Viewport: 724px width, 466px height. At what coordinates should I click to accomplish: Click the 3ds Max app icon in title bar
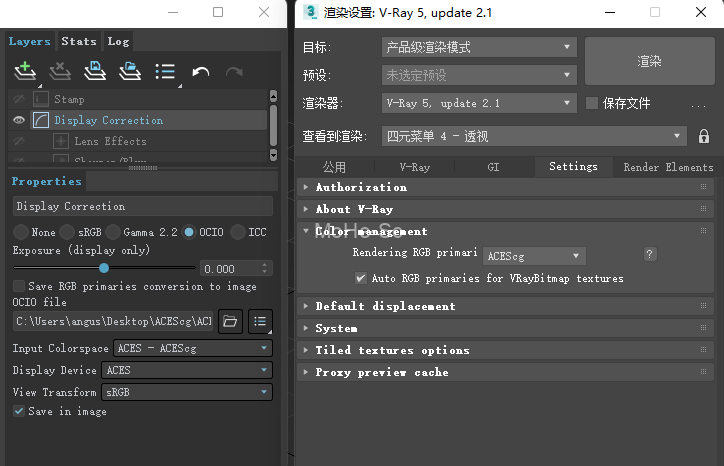[x=311, y=12]
